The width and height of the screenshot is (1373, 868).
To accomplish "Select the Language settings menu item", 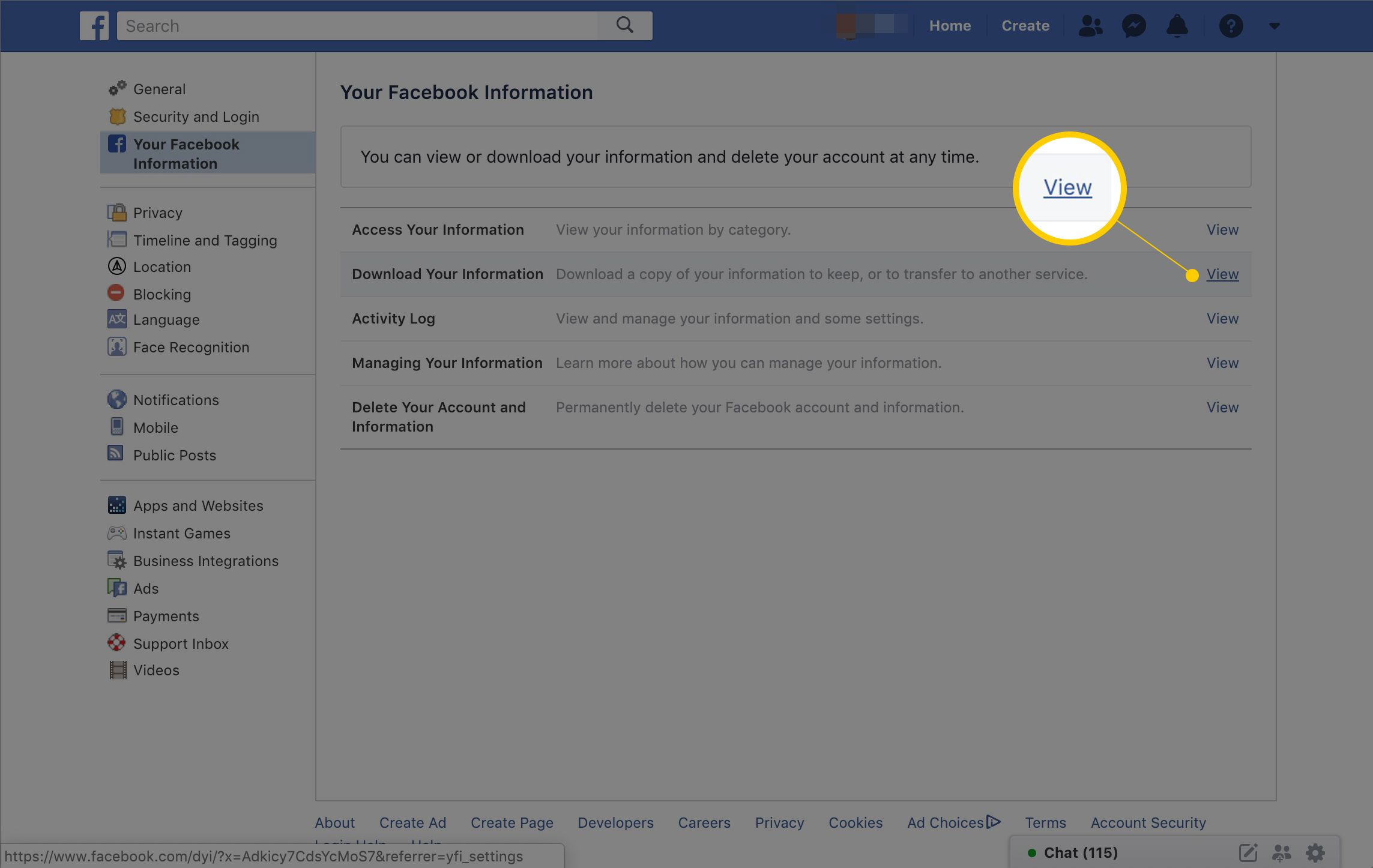I will coord(166,319).
